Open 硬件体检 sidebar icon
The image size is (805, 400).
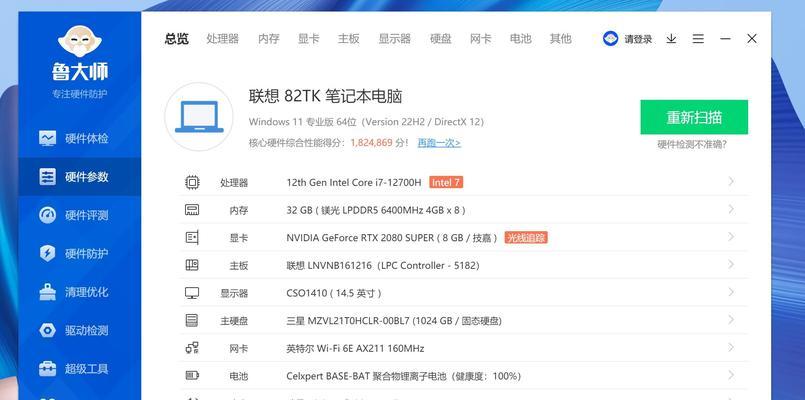pyautogui.click(x=47, y=138)
